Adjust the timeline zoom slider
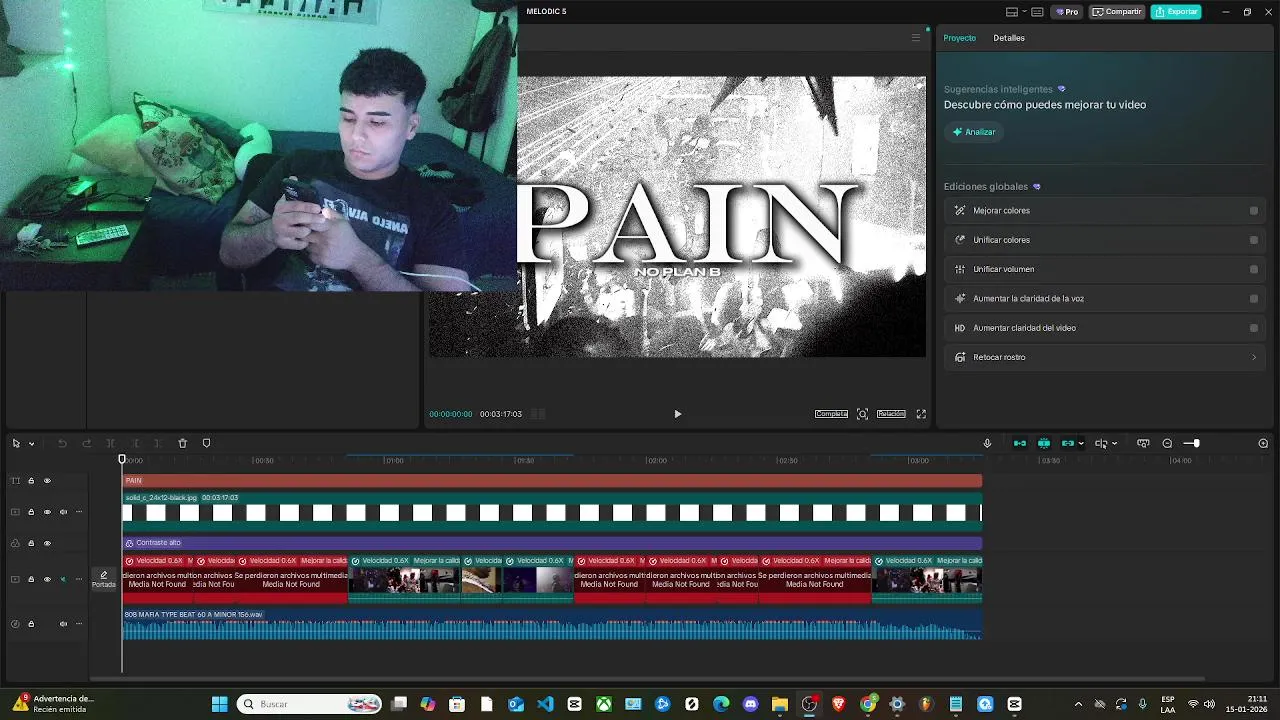Screen dimensions: 1280x720 [1191, 443]
